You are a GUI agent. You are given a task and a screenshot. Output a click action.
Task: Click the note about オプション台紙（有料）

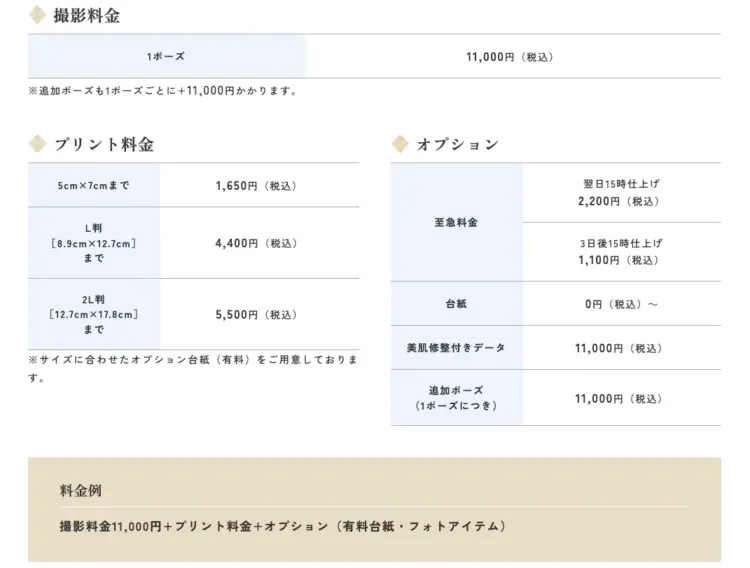[193, 366]
